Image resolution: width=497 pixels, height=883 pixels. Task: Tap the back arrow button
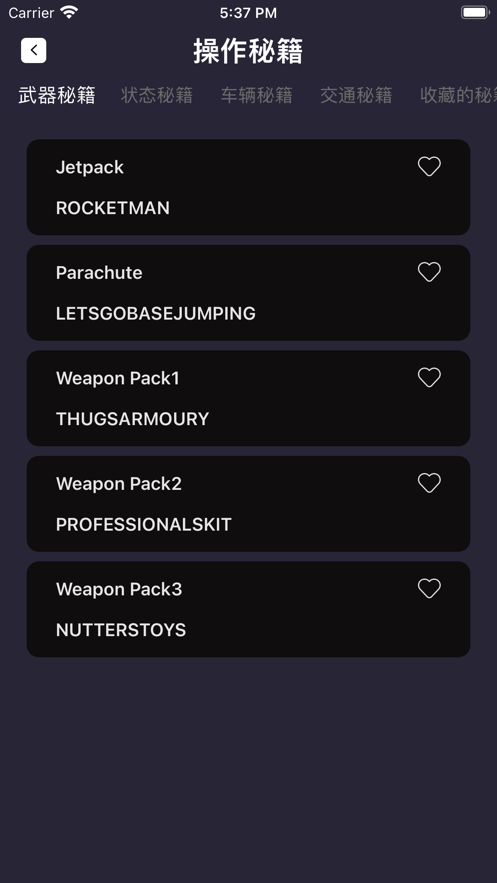pos(34,51)
